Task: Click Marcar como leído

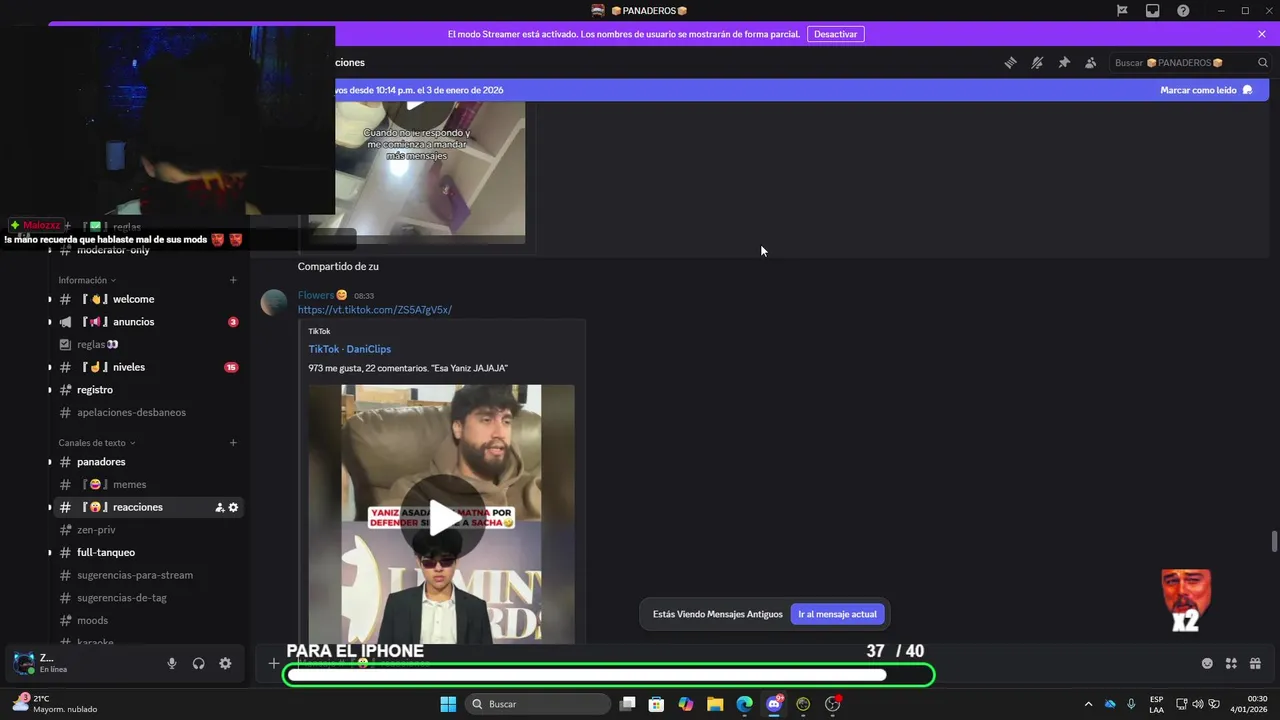Action: [x=1206, y=90]
